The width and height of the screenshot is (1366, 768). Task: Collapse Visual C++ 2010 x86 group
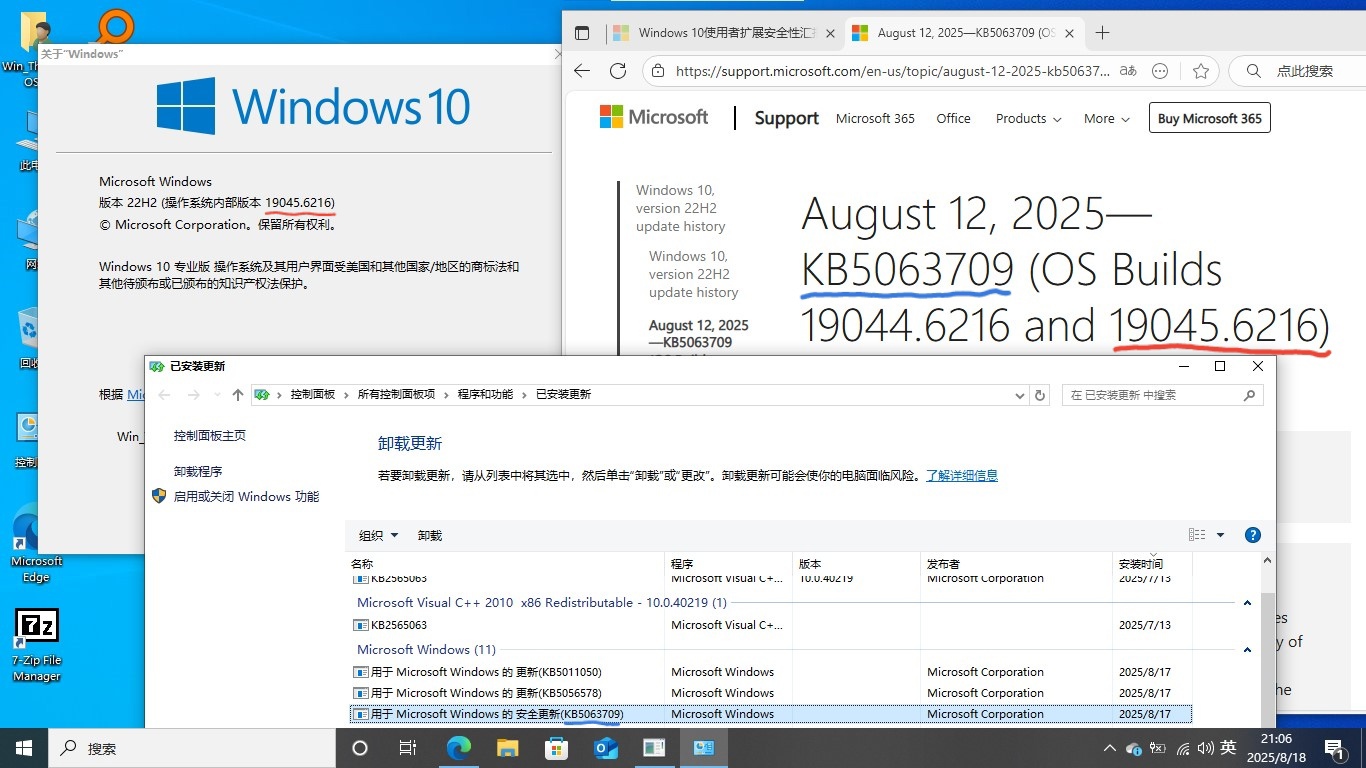[x=1247, y=603]
